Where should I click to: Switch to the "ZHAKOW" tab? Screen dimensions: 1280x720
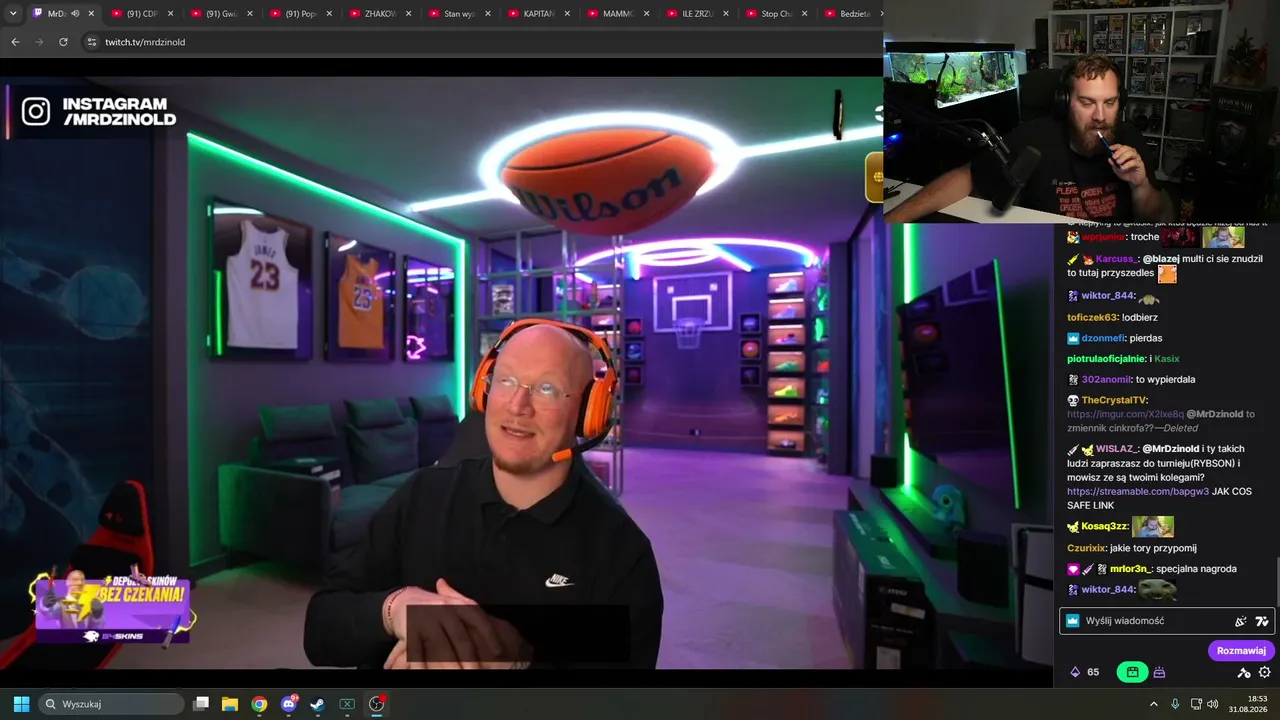tap(381, 14)
